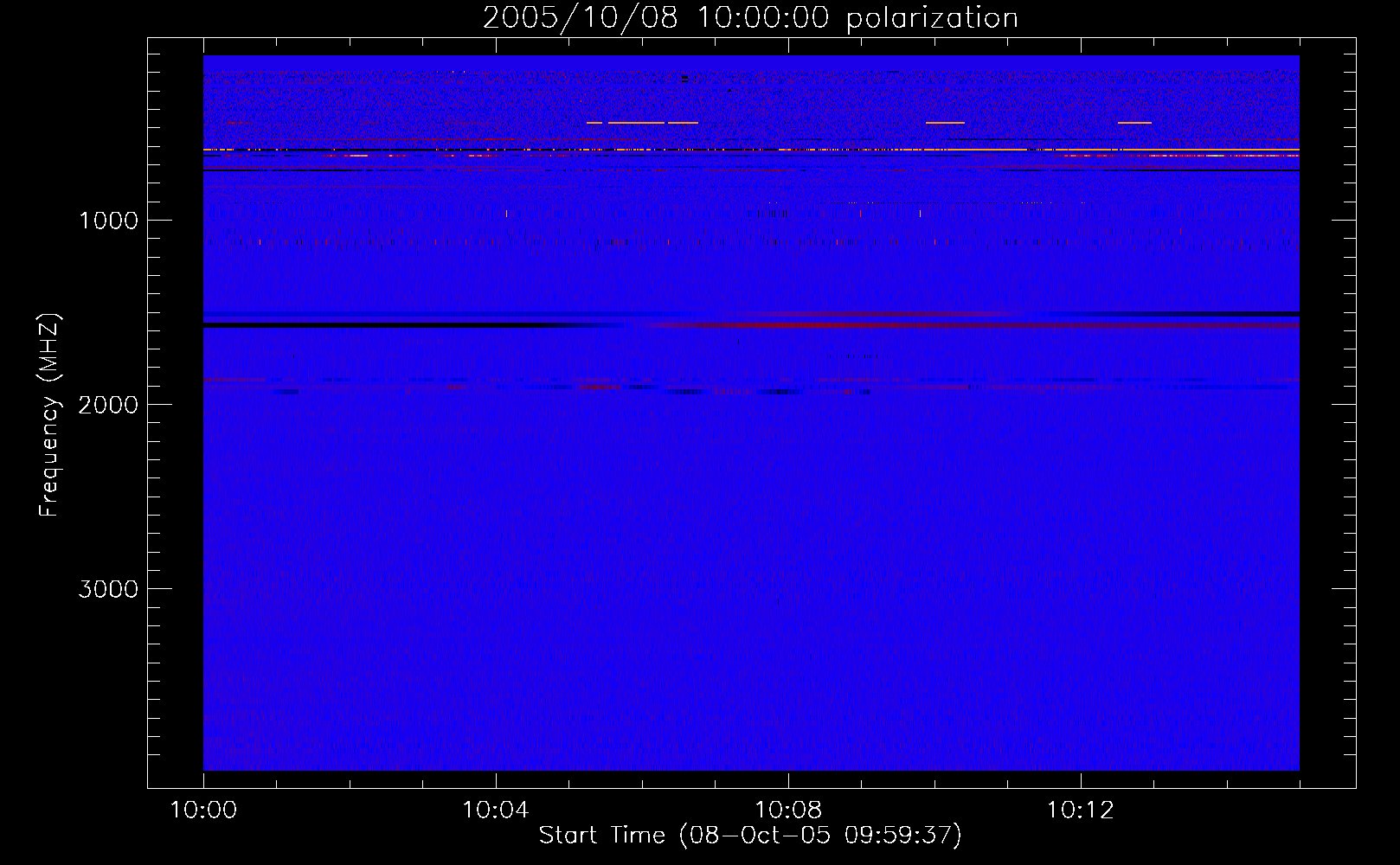The height and width of the screenshot is (865, 1400).
Task: Click the "3000" frequency tick label
Action: (108, 589)
